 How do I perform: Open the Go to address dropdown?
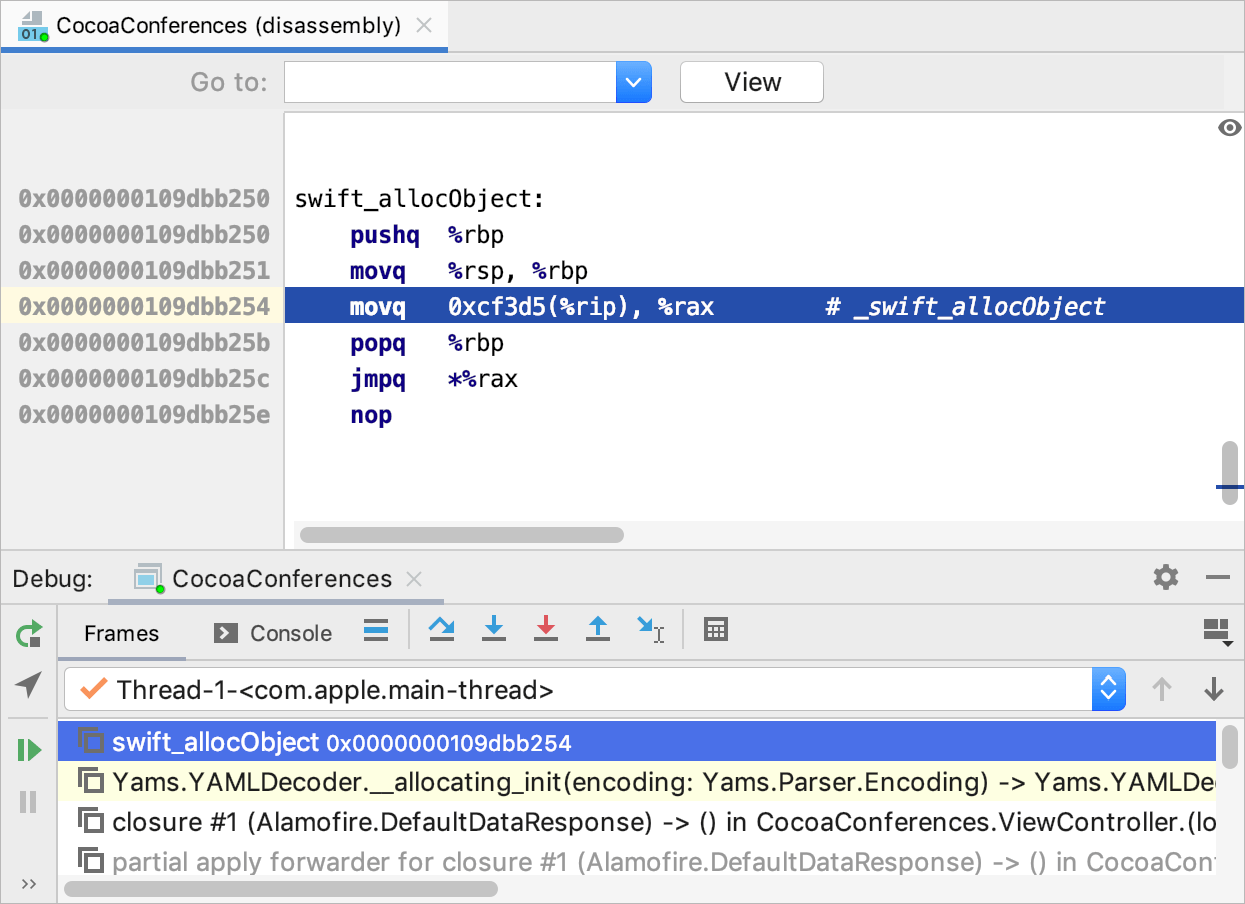[633, 82]
